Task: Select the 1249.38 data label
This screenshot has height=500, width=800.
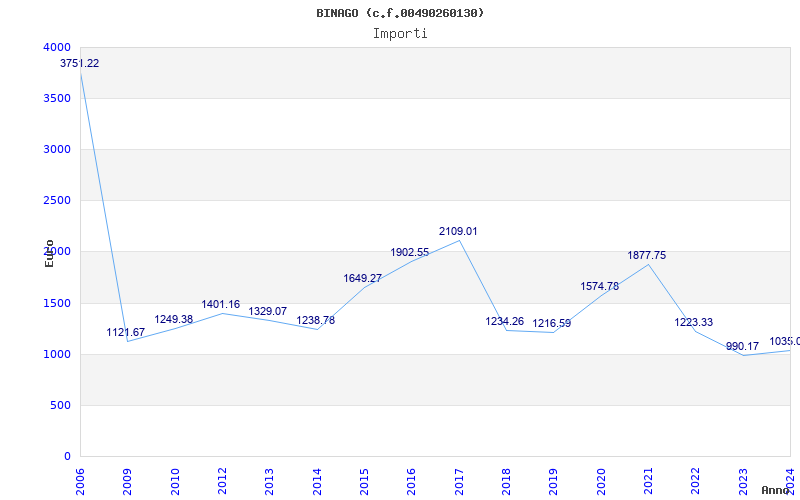Action: pos(173,319)
